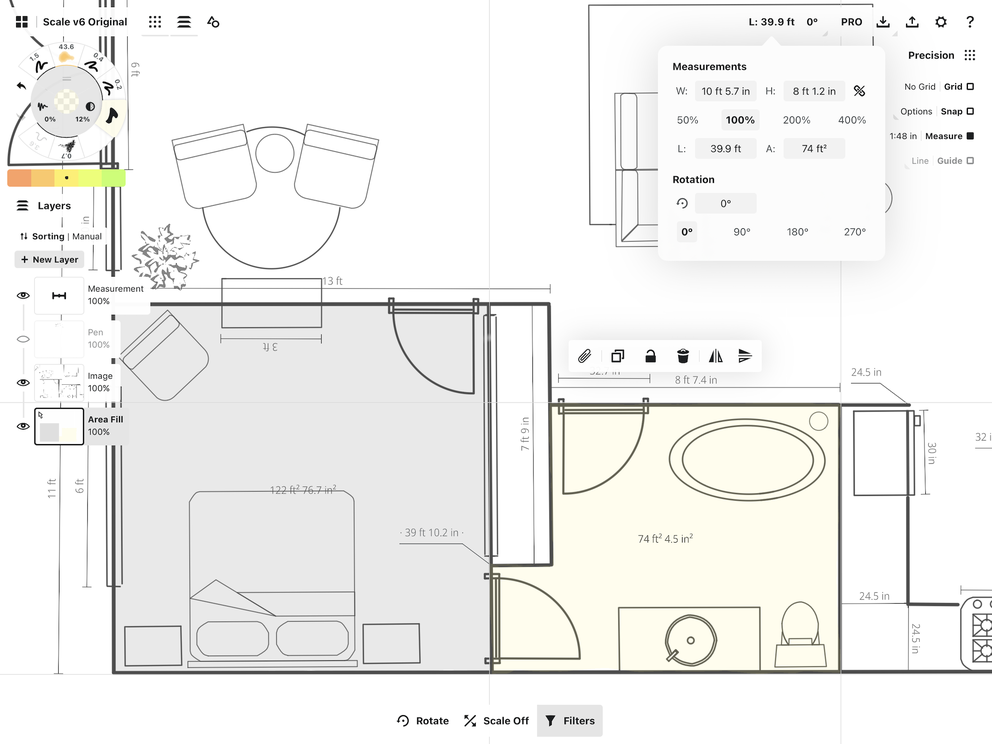Open app settings with the gear icon
The height and width of the screenshot is (744, 992).
click(x=940, y=21)
